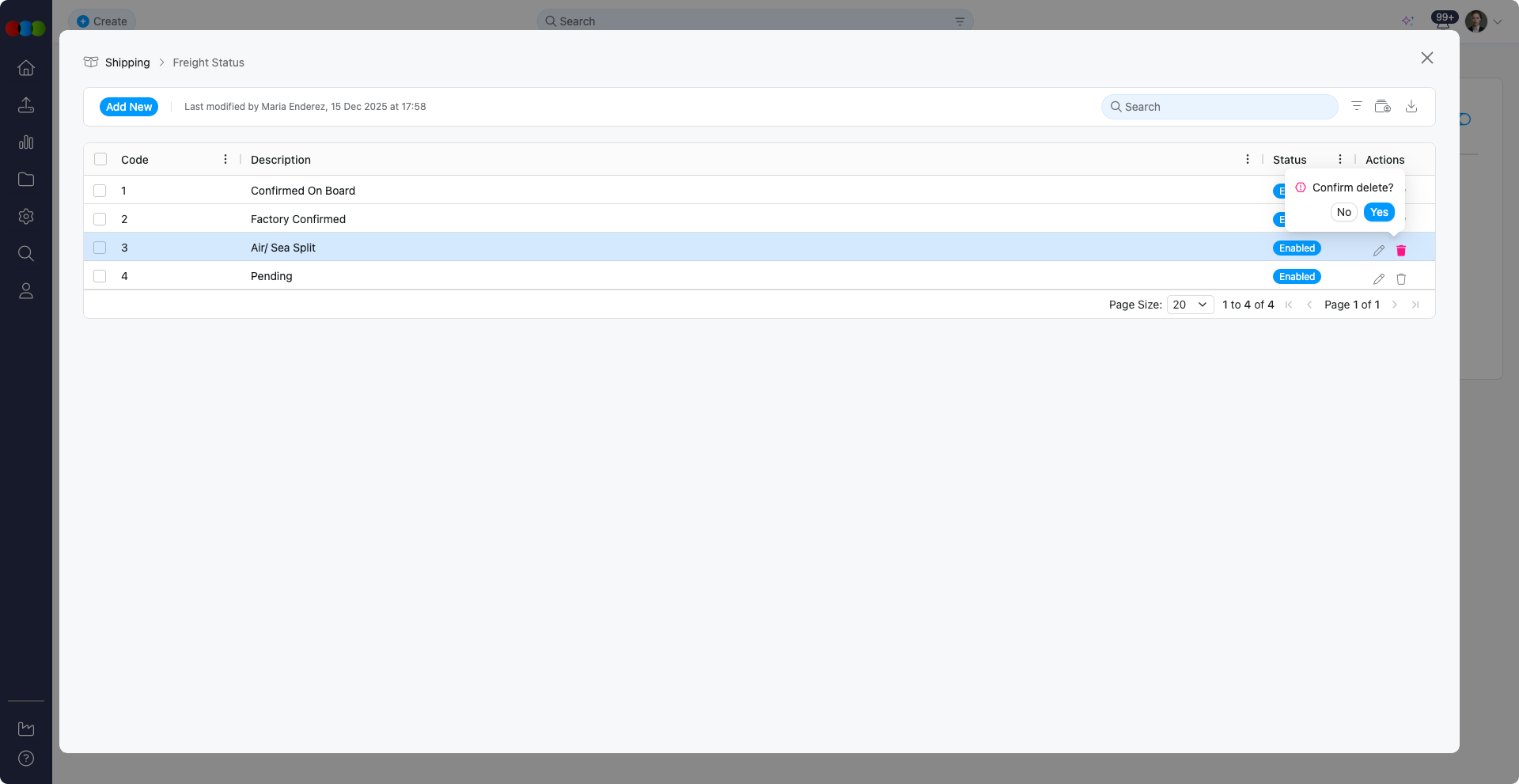Select the checkbox for Confirmed On Board row

[x=100, y=191]
